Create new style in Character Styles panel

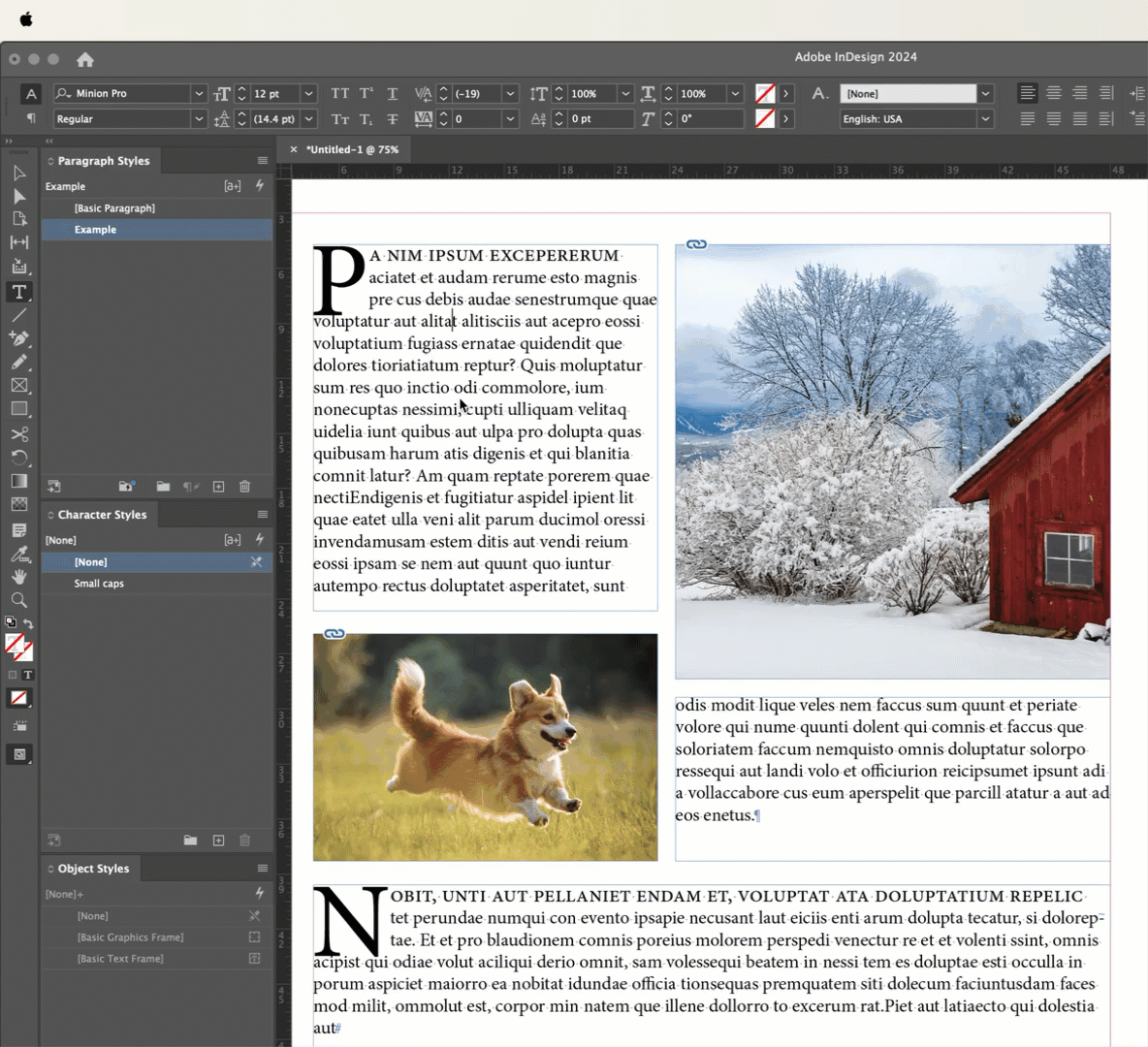218,841
